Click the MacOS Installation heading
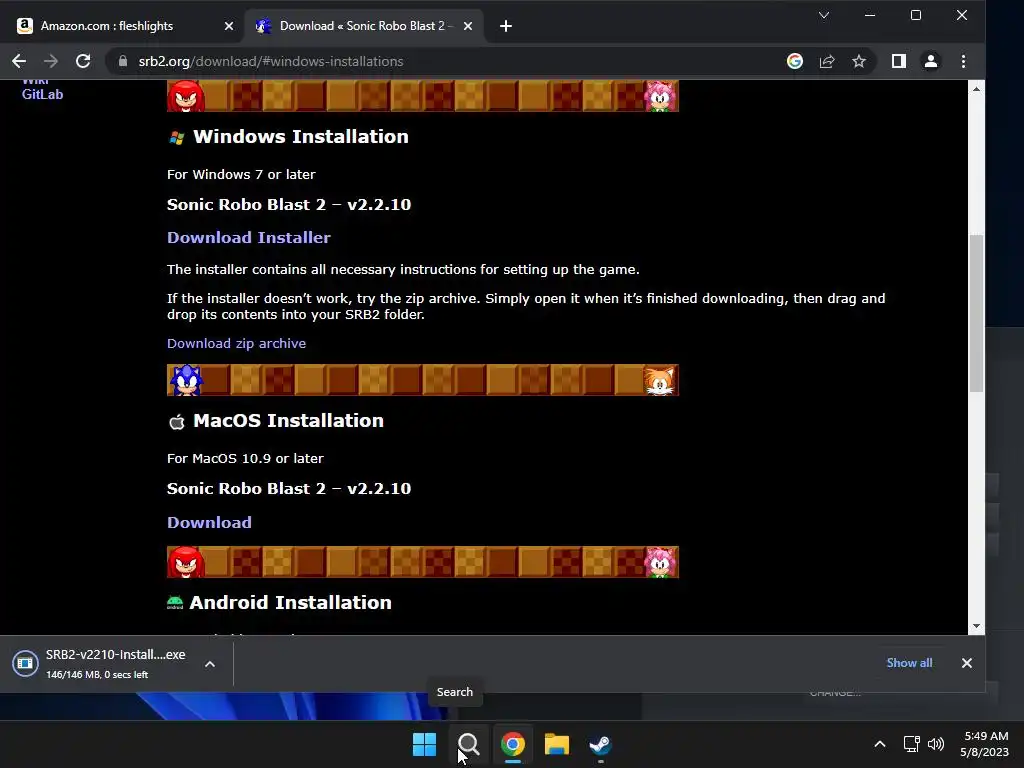 coord(288,421)
